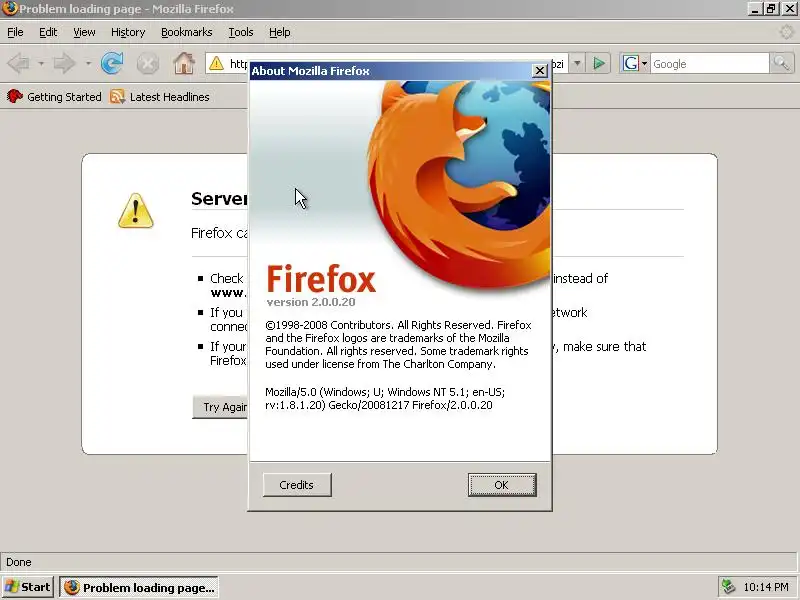Click the search magnifier icon
Viewport: 800px width, 600px height.
pyautogui.click(x=781, y=64)
